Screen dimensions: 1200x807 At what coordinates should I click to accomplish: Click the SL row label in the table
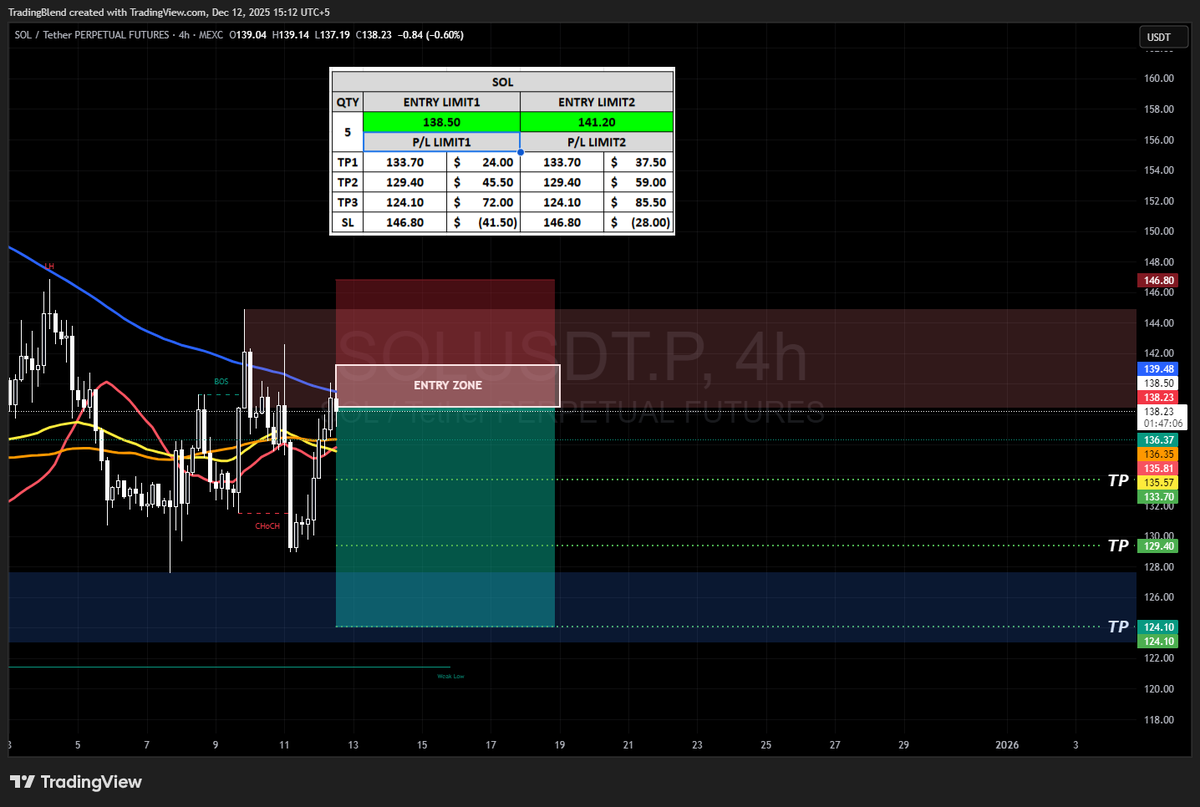tap(347, 223)
